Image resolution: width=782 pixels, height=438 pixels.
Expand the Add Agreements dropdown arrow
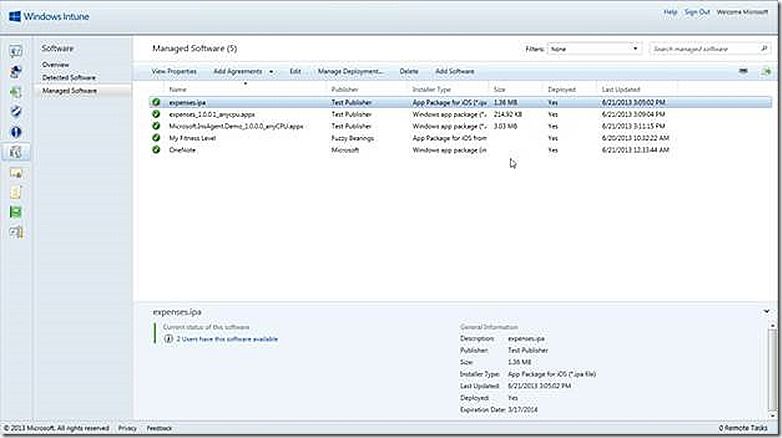pyautogui.click(x=271, y=72)
